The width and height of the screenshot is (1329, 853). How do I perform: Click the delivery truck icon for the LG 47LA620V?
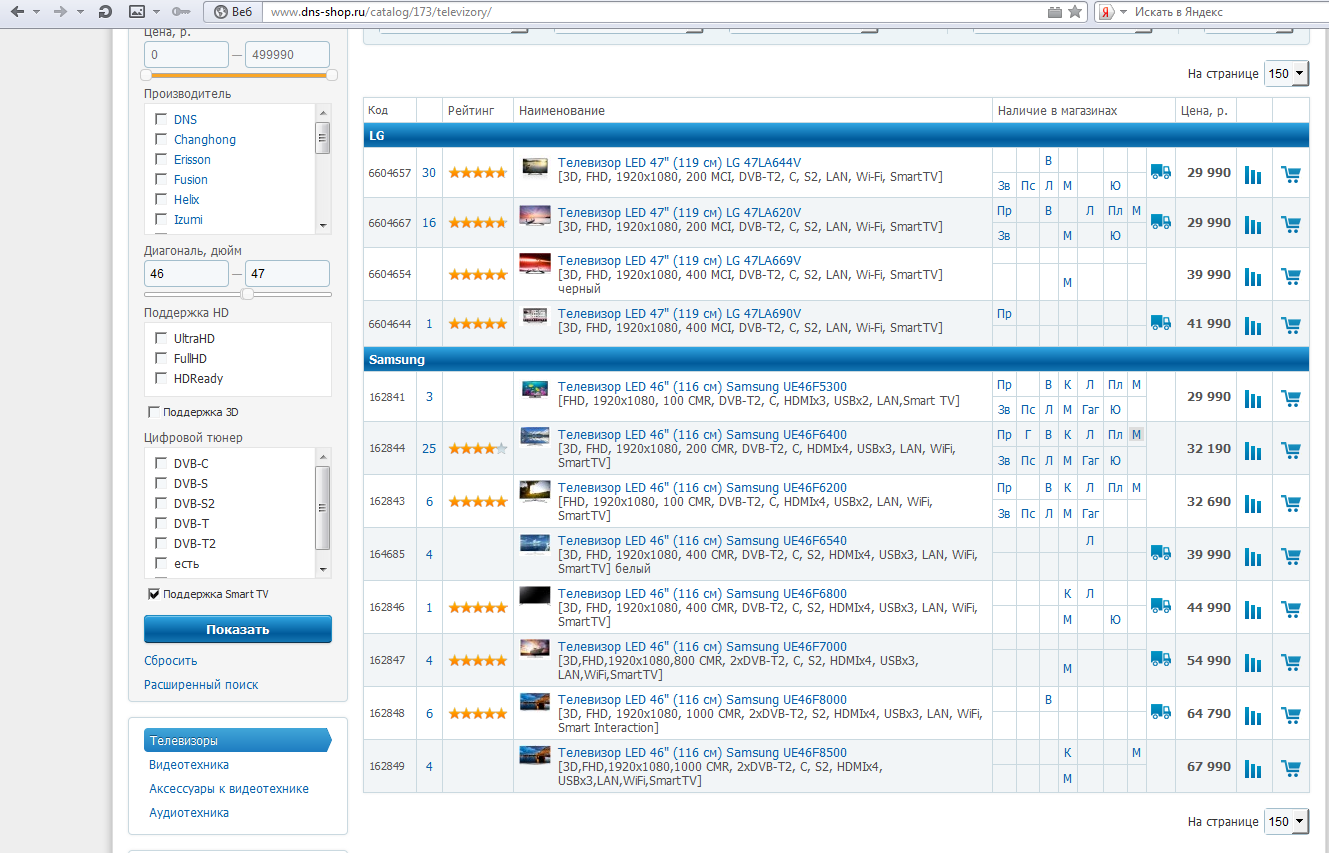1160,221
